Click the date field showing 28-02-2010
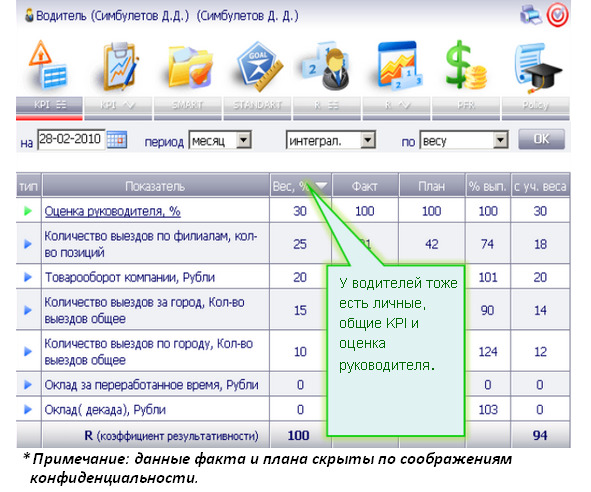The image size is (591, 492). pyautogui.click(x=71, y=139)
